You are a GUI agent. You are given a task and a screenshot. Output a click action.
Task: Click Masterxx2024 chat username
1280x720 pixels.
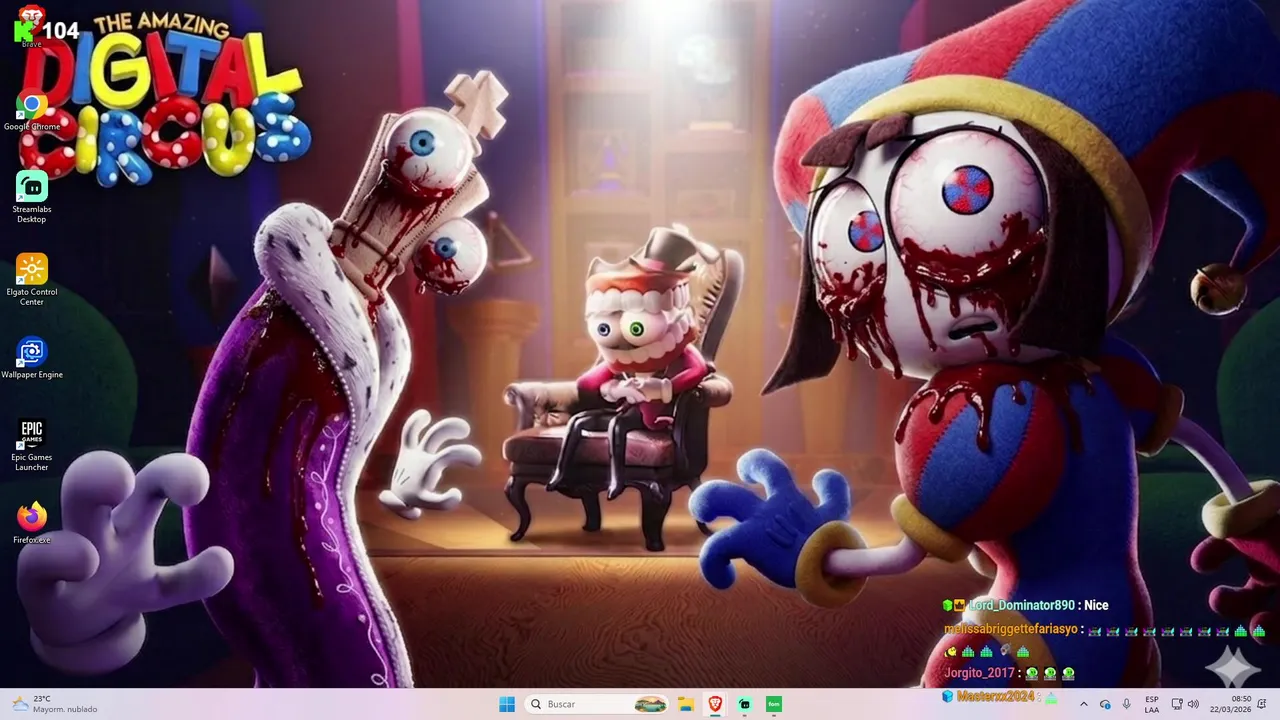pyautogui.click(x=996, y=696)
